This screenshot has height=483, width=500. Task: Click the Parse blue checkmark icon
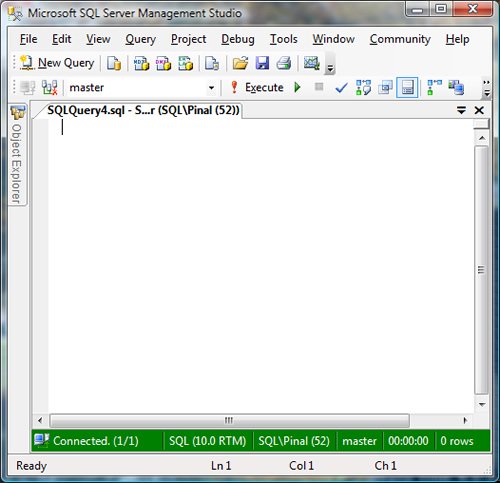tap(341, 88)
